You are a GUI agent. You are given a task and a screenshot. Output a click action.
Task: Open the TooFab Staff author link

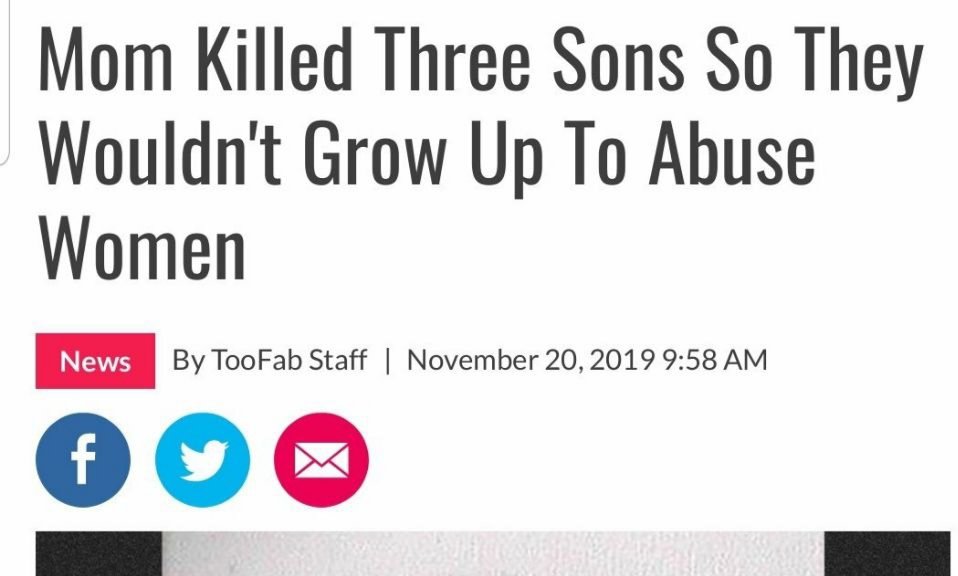point(288,360)
